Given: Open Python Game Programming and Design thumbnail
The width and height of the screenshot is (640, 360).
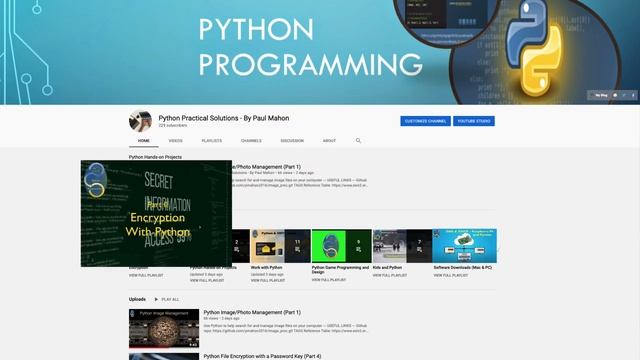Looking at the screenshot, I should [x=342, y=246].
